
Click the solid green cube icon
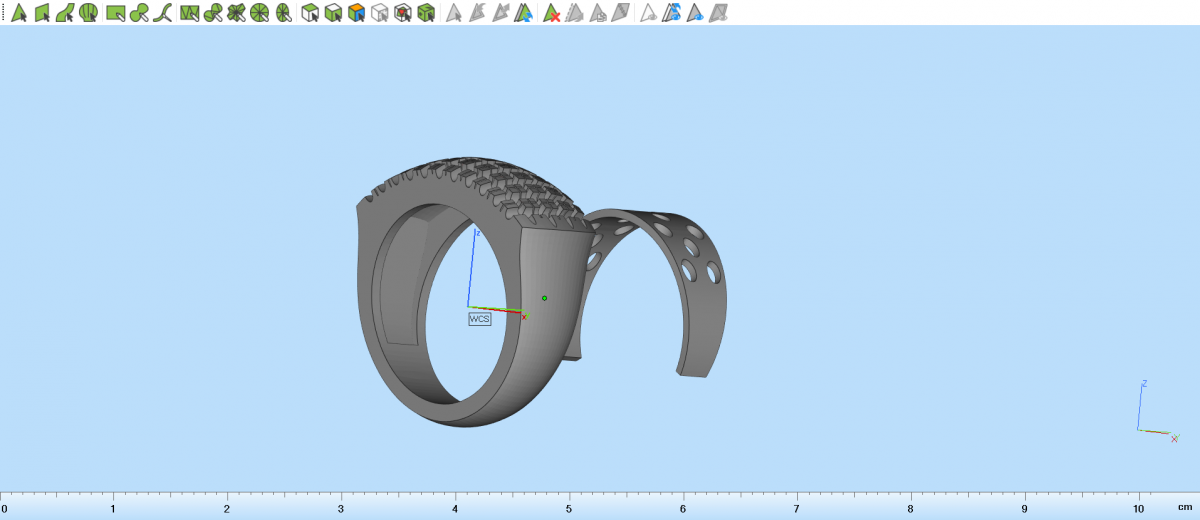pos(426,13)
